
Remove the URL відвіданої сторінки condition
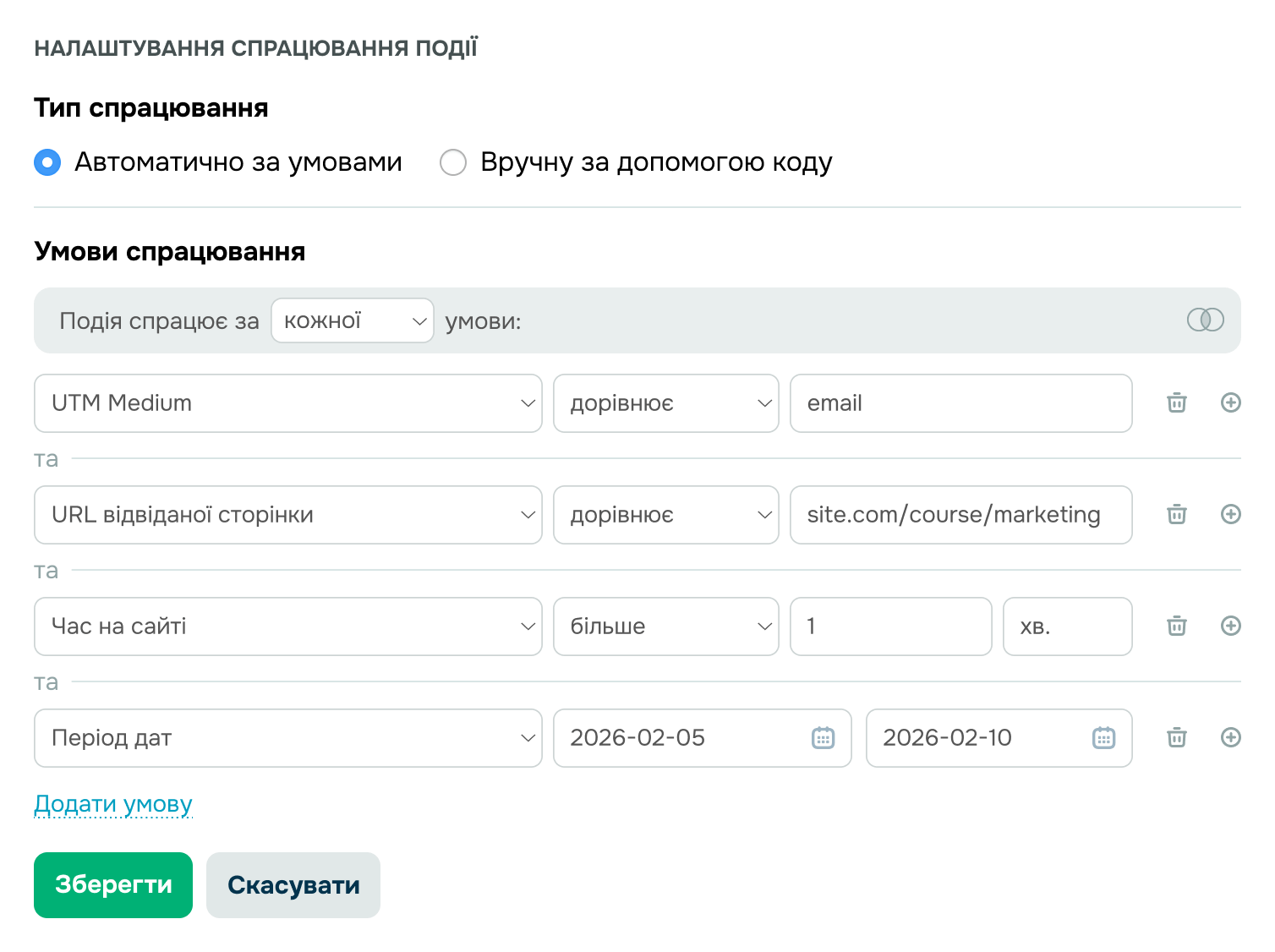(x=1175, y=514)
